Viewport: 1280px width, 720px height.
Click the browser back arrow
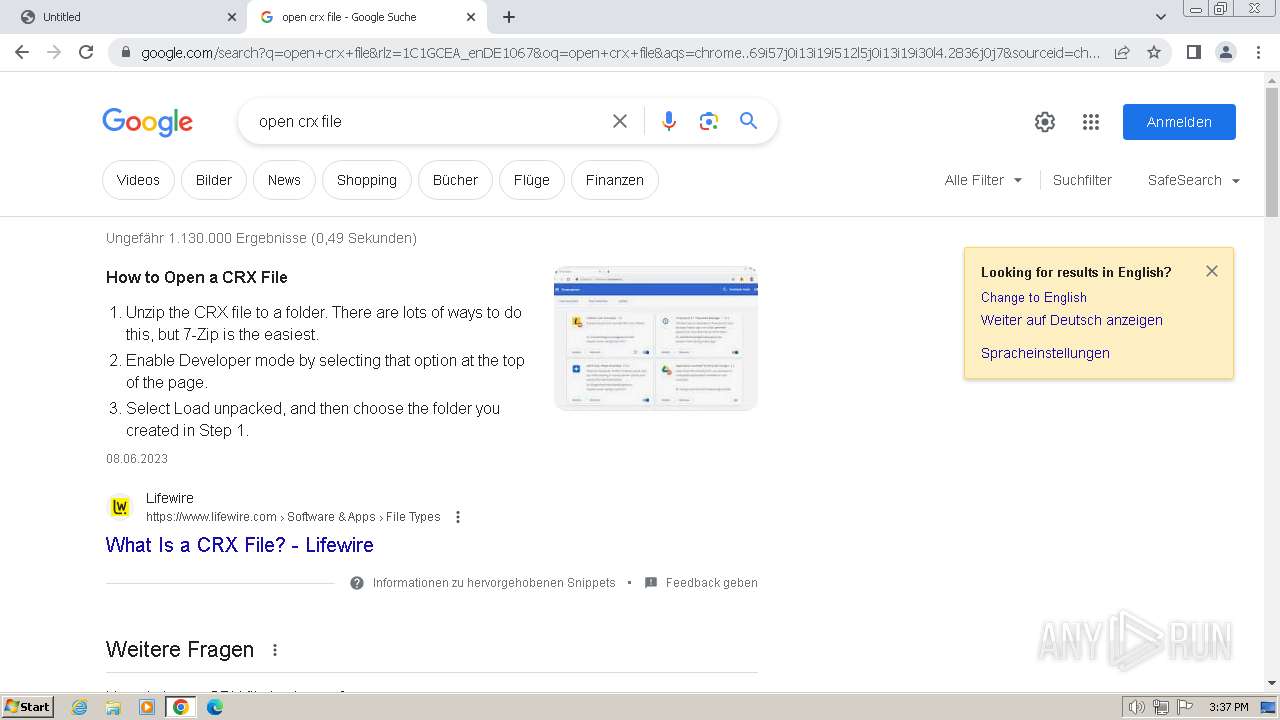22,52
